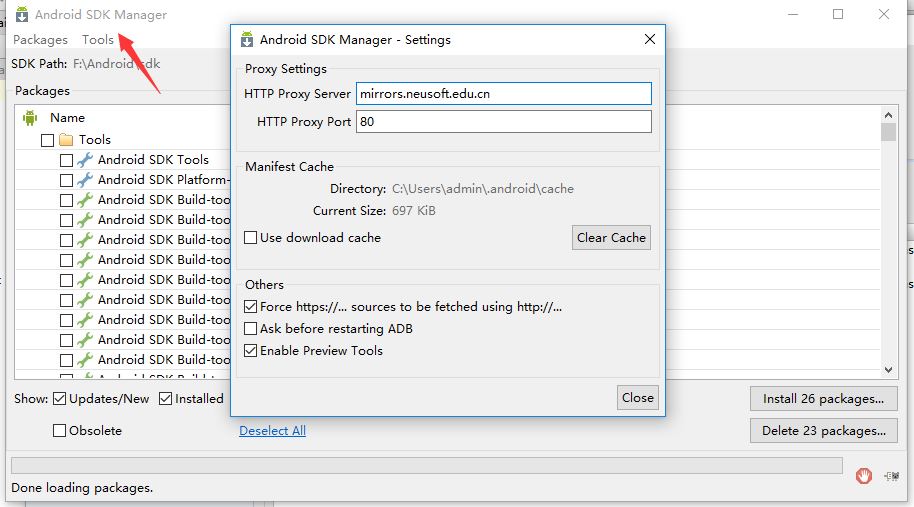Click the HTTP Proxy Server field

click(x=504, y=94)
